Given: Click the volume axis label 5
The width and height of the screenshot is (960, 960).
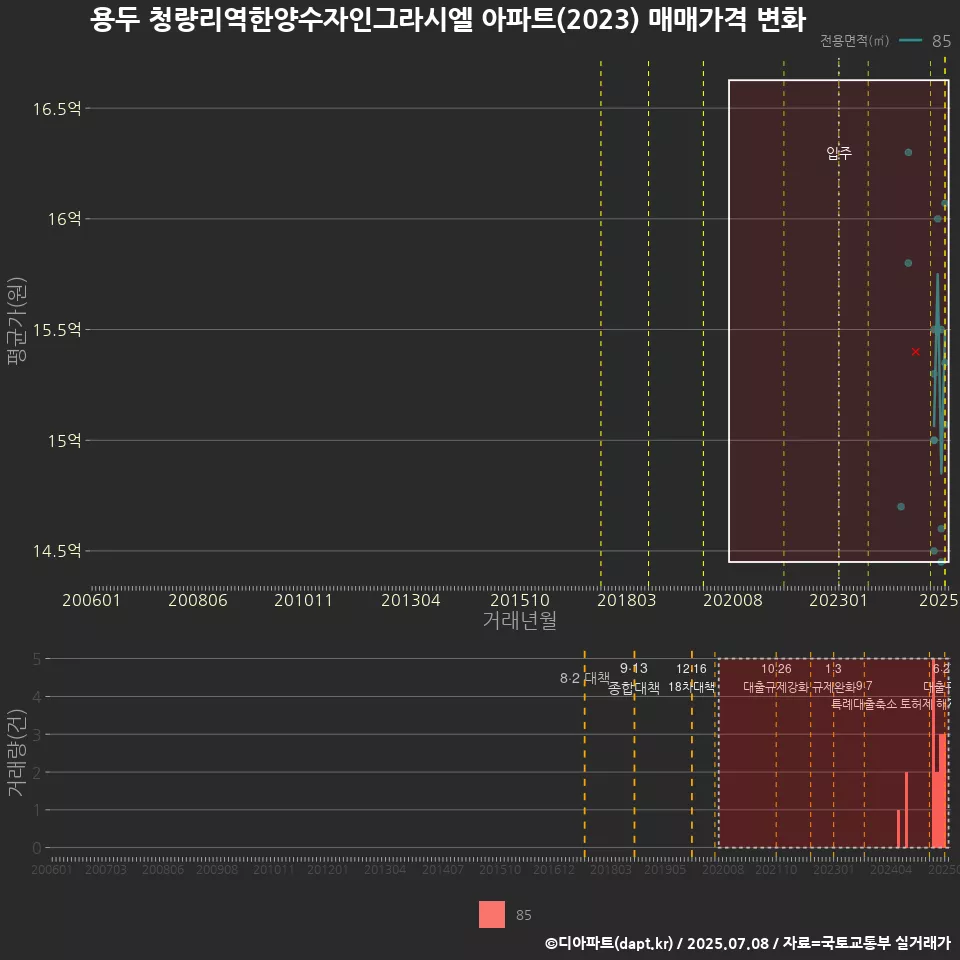Looking at the screenshot, I should pos(37,659).
